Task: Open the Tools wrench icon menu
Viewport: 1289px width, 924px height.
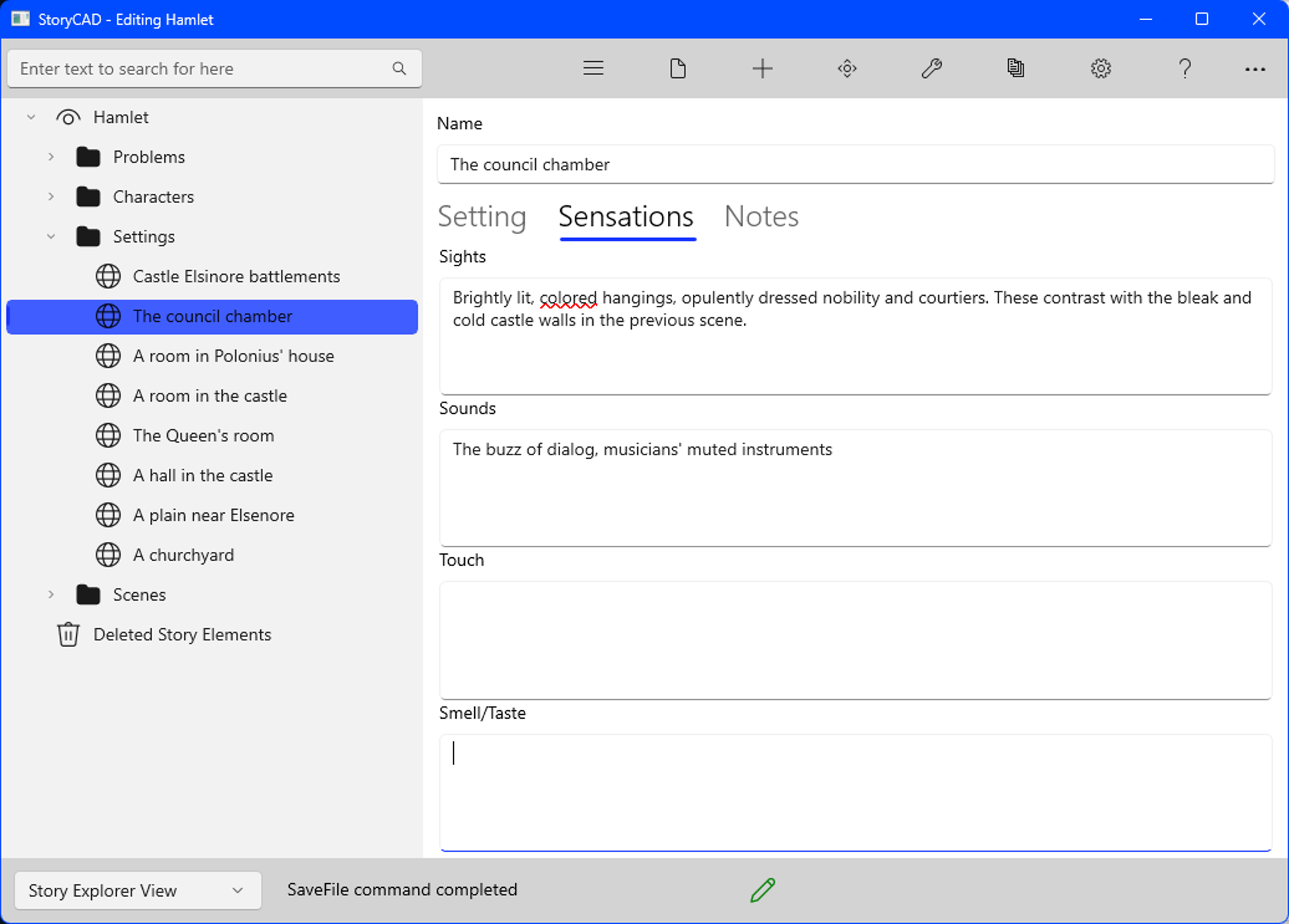Action: [932, 68]
